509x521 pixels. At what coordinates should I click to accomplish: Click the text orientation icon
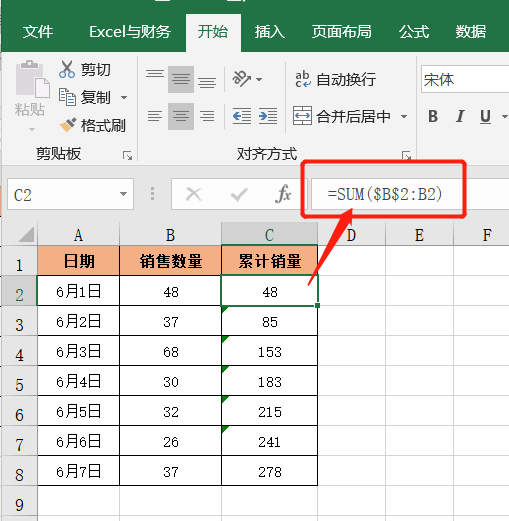[241, 79]
